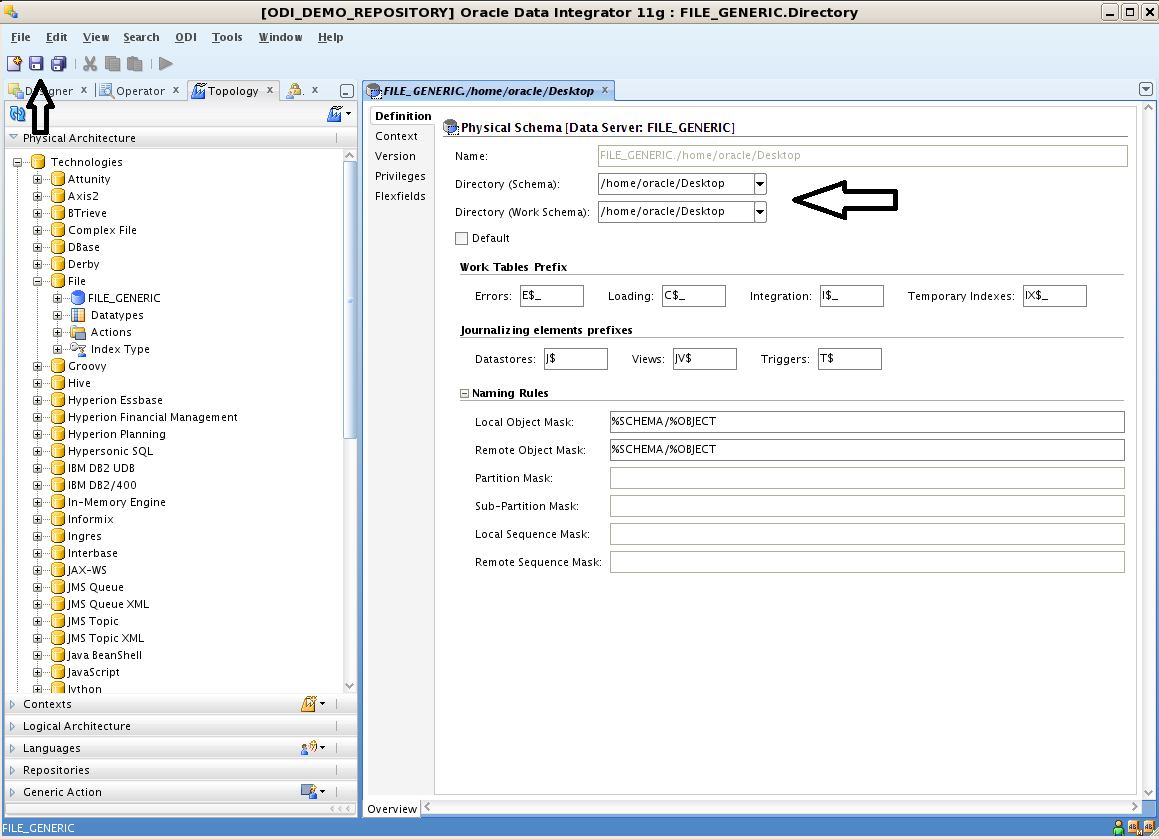Open the Flexfields side tab

click(x=400, y=196)
